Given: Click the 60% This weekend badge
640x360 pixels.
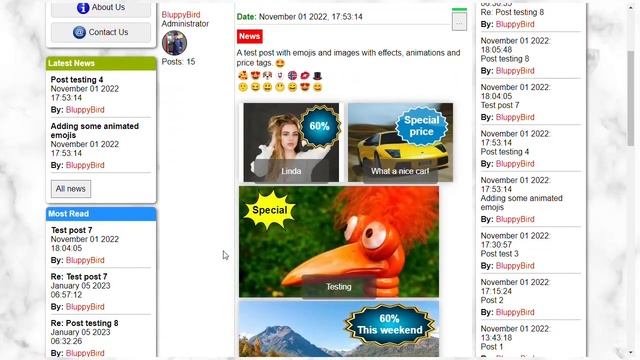Looking at the screenshot, I should [x=390, y=324].
